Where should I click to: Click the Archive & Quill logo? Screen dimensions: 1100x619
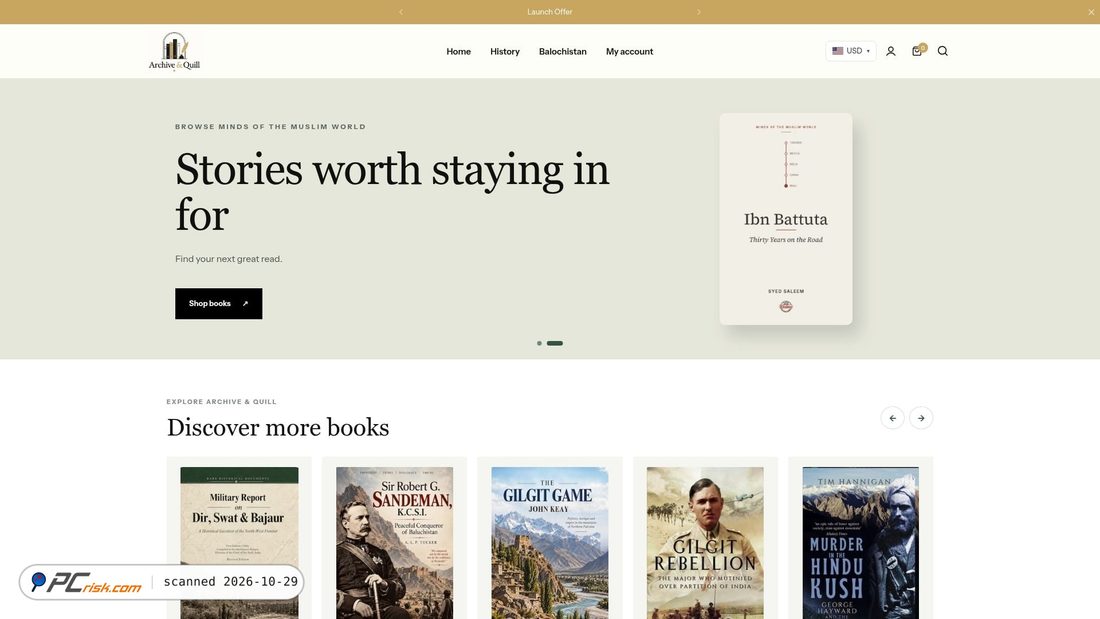point(174,51)
